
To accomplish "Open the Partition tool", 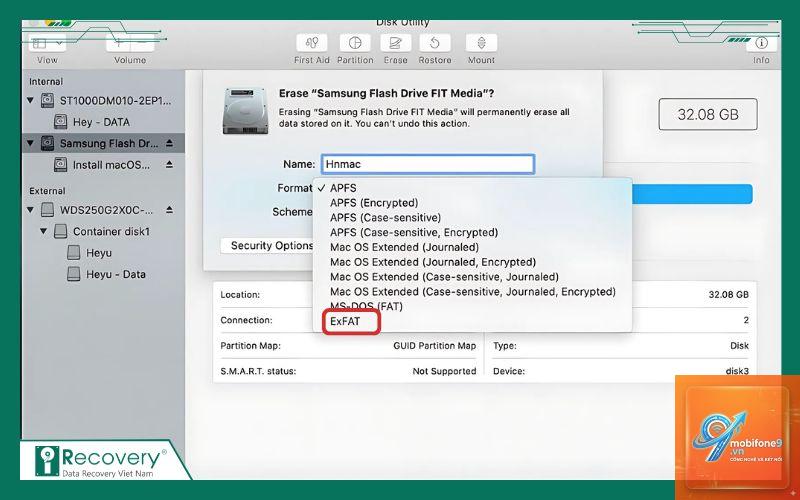I will [355, 43].
